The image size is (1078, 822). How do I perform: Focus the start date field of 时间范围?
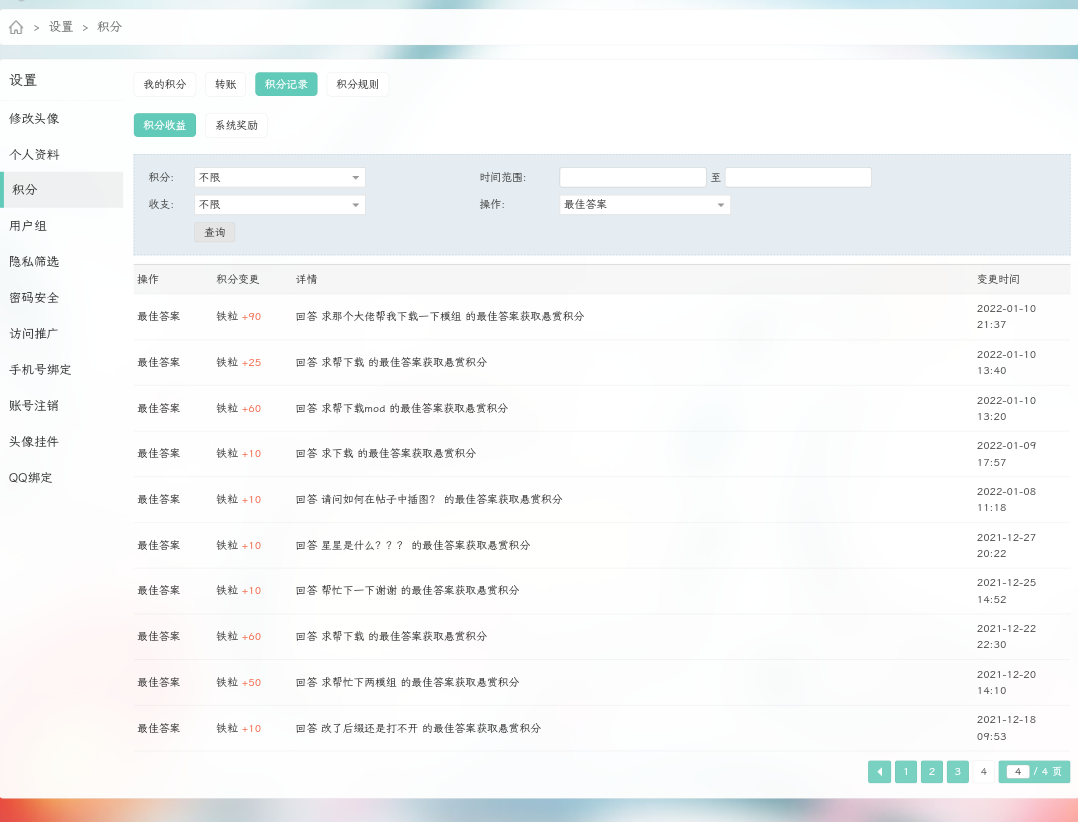tap(632, 177)
